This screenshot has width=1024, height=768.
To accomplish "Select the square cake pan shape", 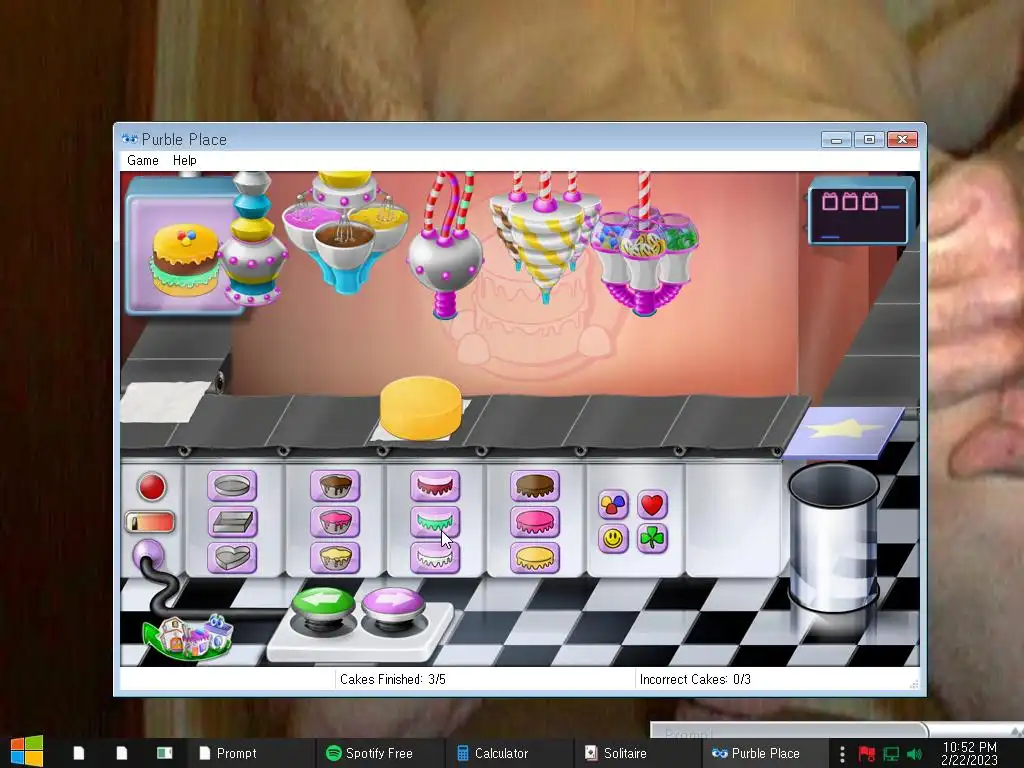I will (x=232, y=522).
